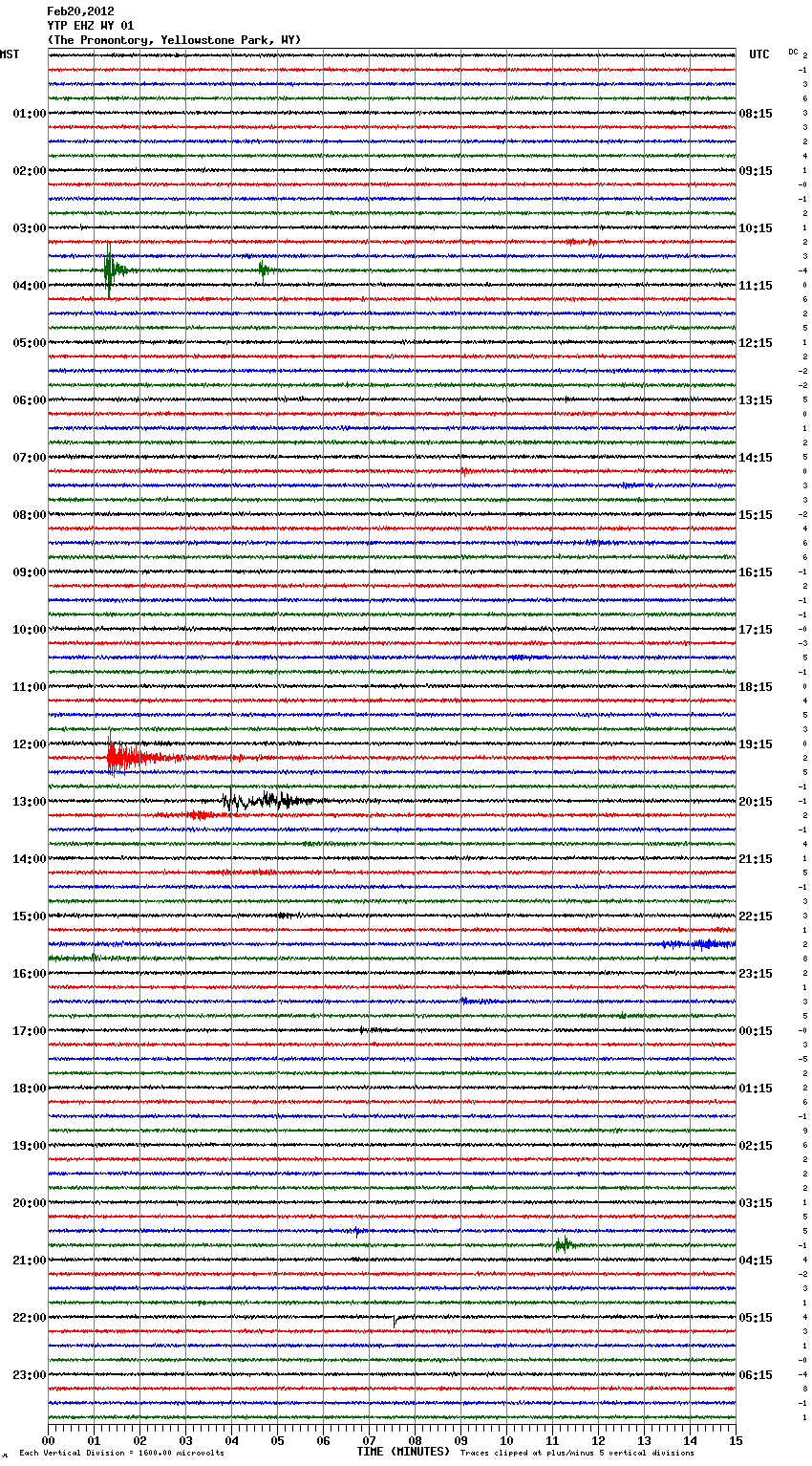Click minute 12 tick label on time axis
The image size is (812, 1466).
(598, 1440)
